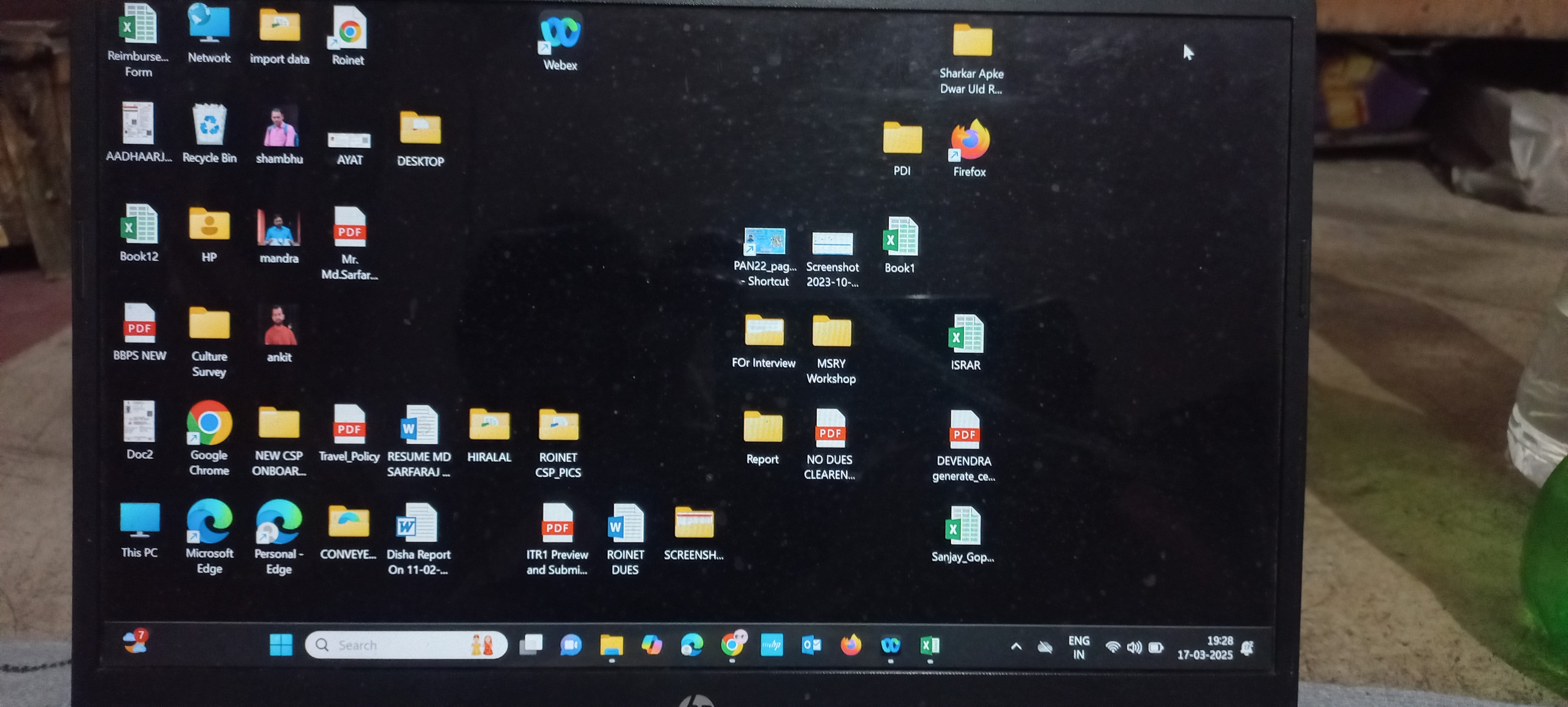Open the weather widget on taskbar

pos(136,641)
